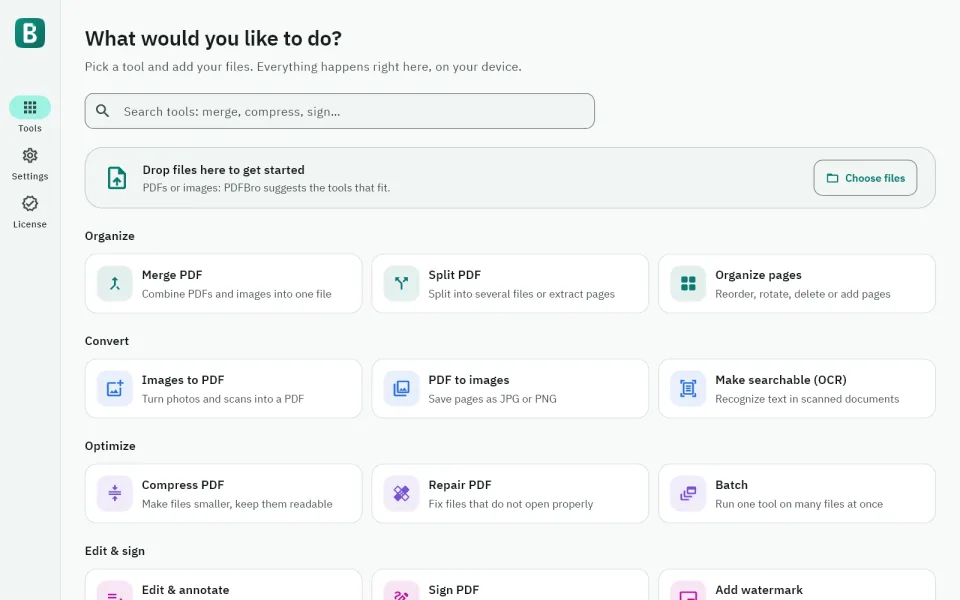This screenshot has width=960, height=600.
Task: Open the PDF to images title
Action: pos(469,380)
